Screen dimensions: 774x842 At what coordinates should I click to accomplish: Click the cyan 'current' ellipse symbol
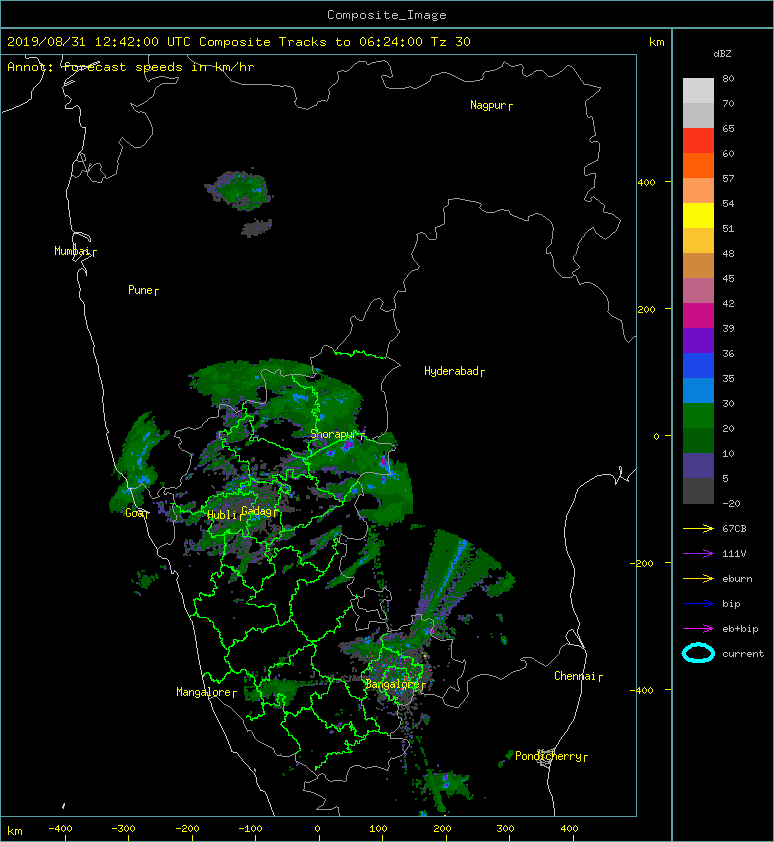click(x=698, y=653)
